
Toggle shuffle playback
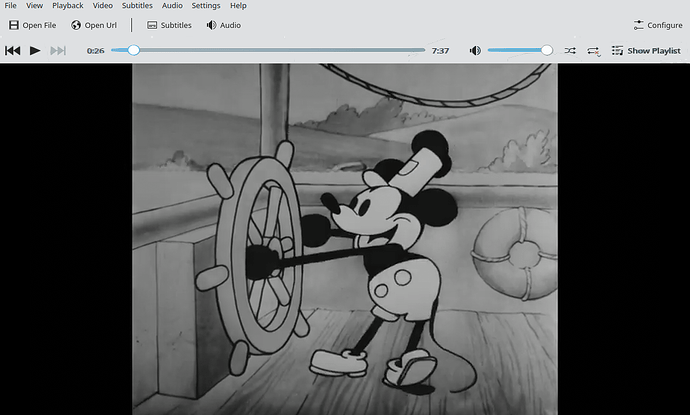click(570, 51)
